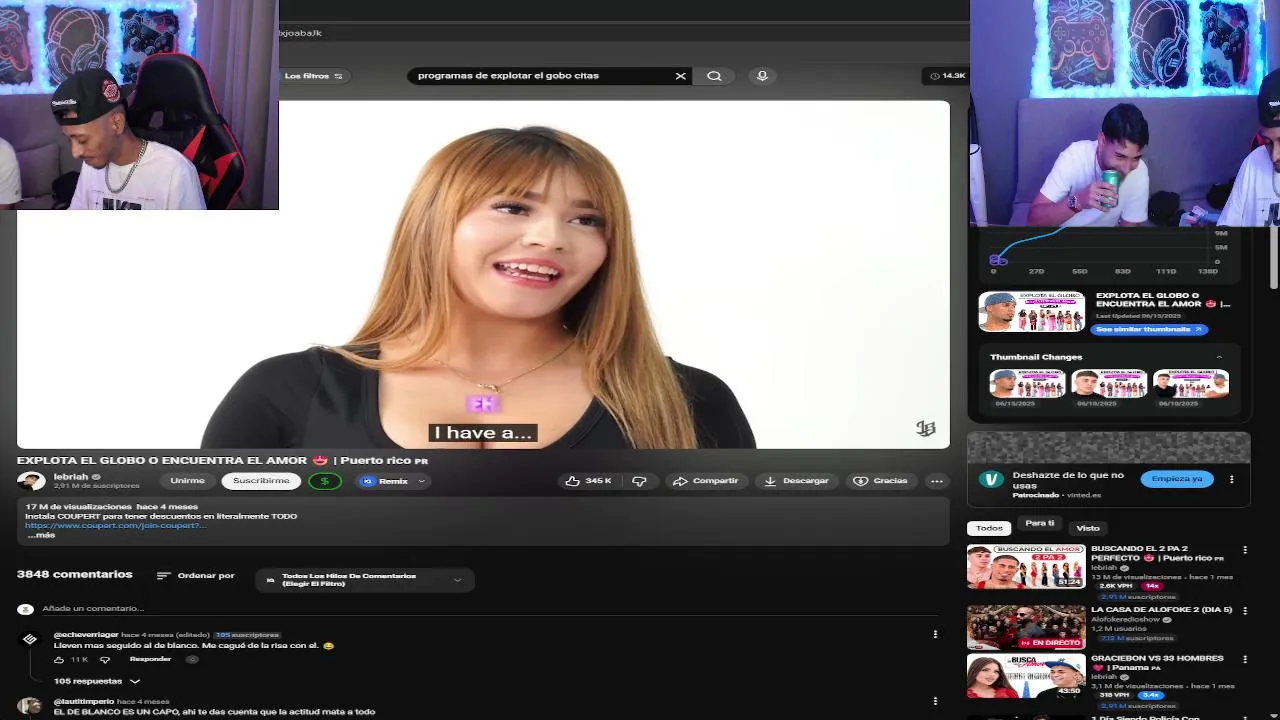The width and height of the screenshot is (1280, 720).
Task: Click the video title text
Action: point(222,460)
